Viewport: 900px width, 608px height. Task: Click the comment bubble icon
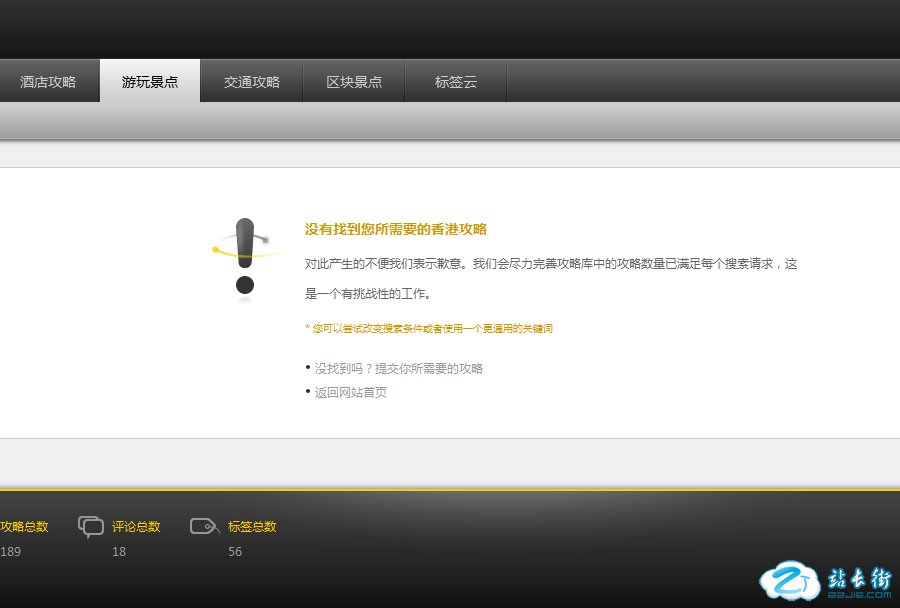(91, 527)
